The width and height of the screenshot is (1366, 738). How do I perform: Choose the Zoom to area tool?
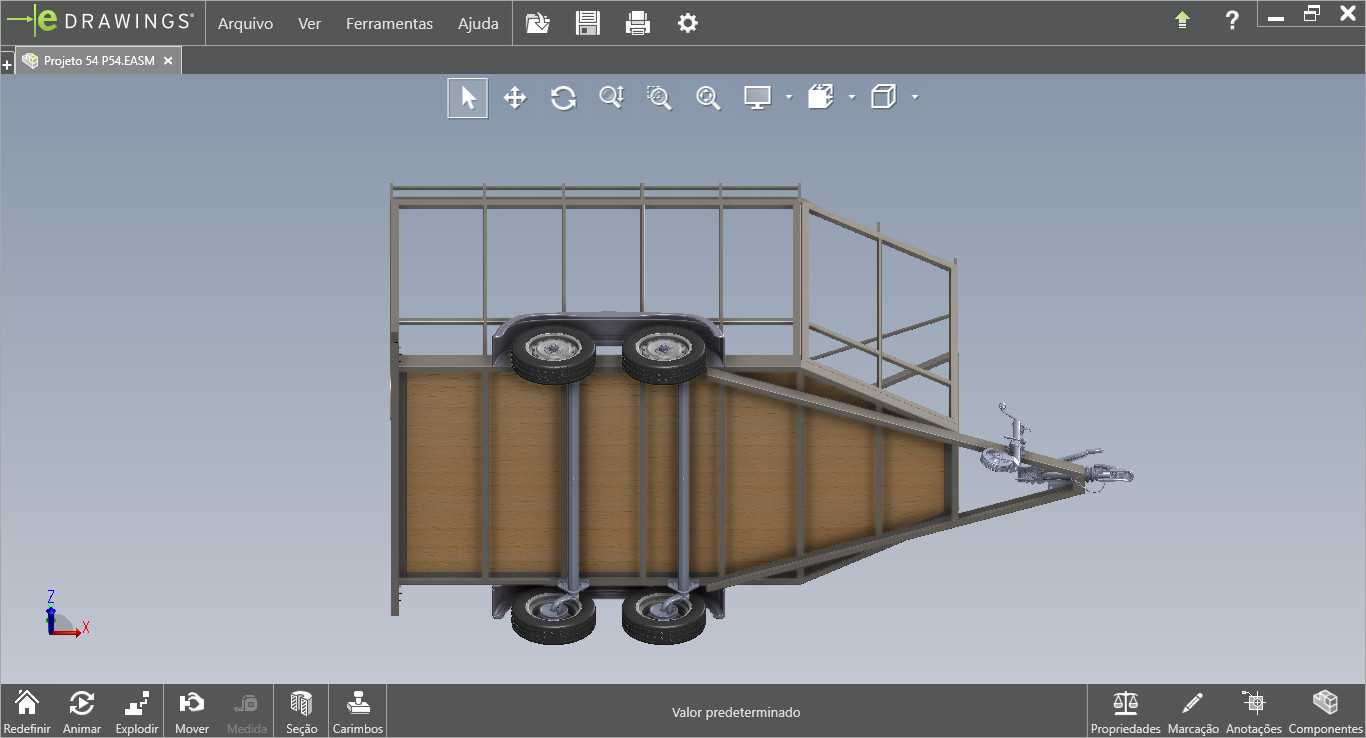(x=659, y=98)
